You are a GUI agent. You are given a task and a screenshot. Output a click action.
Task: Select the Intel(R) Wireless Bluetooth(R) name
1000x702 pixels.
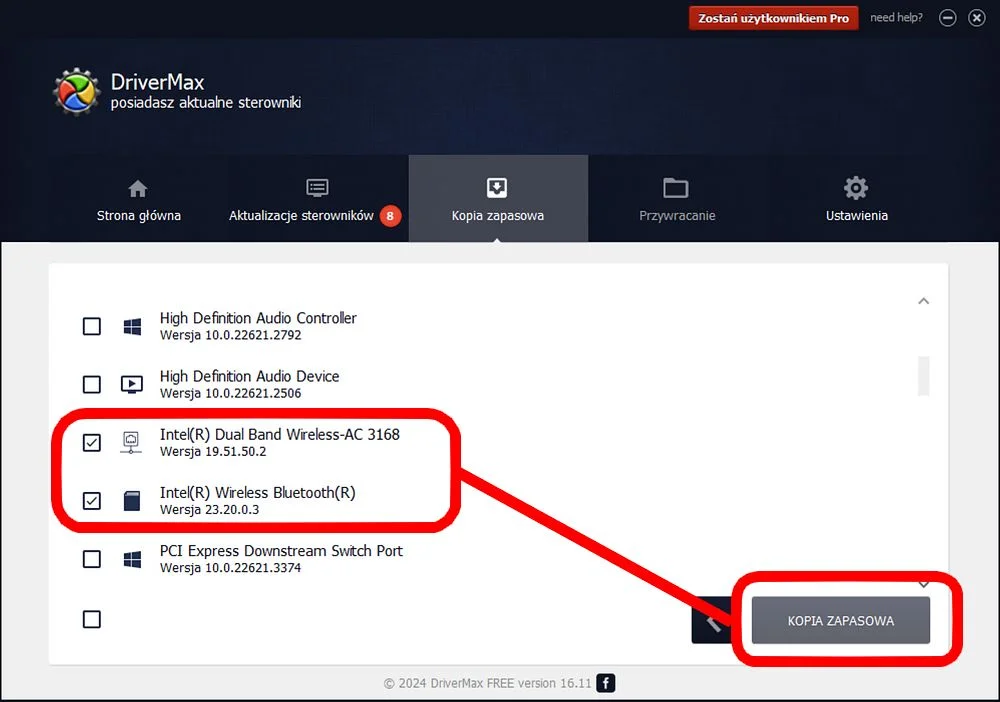[x=258, y=492]
